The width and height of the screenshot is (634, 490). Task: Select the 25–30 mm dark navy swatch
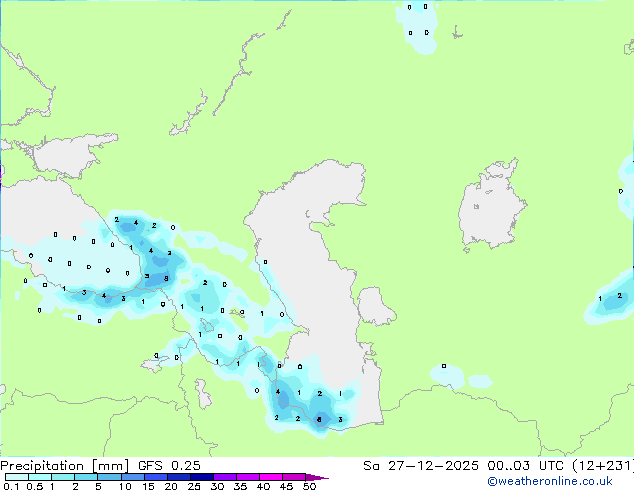(x=202, y=477)
